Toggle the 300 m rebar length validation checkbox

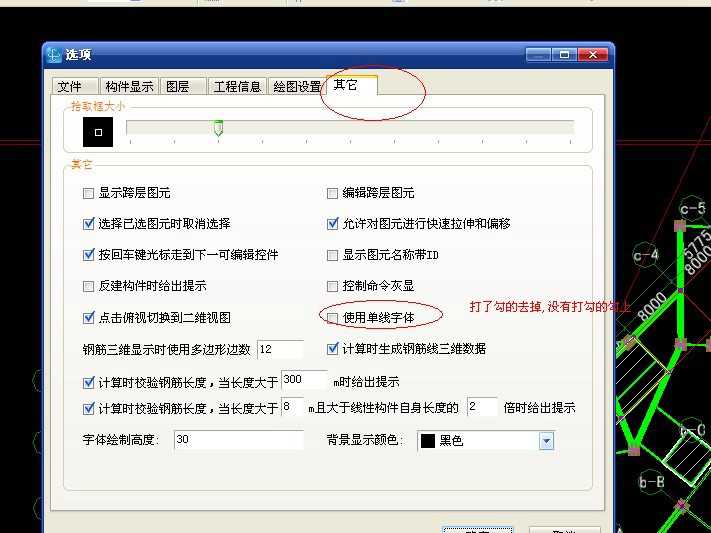click(88, 382)
